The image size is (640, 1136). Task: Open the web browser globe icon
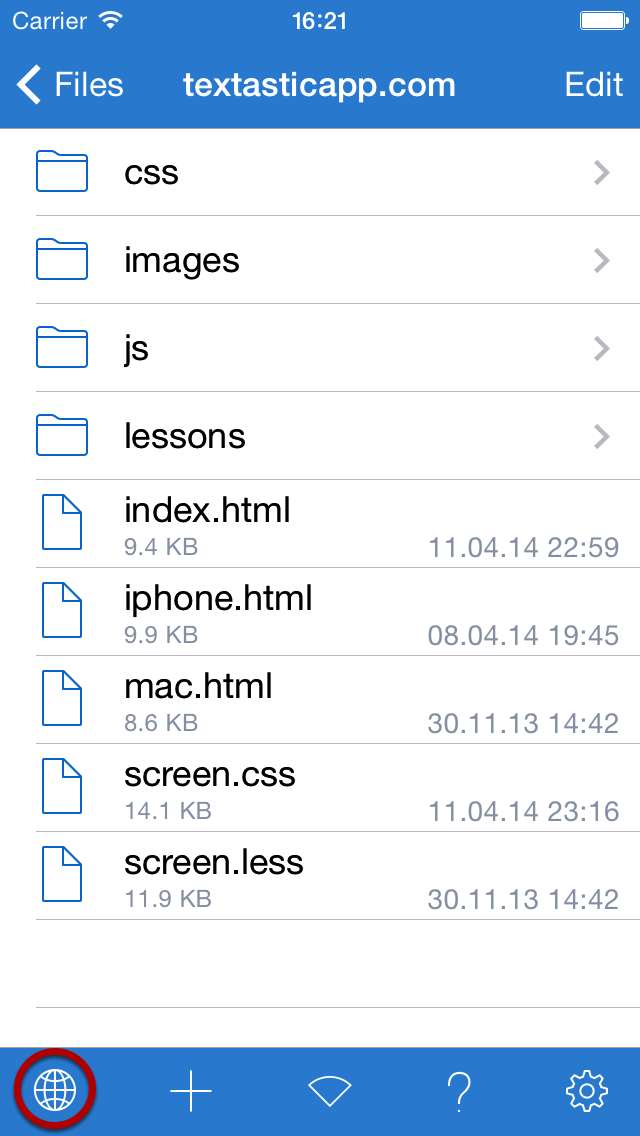pyautogui.click(x=55, y=1090)
